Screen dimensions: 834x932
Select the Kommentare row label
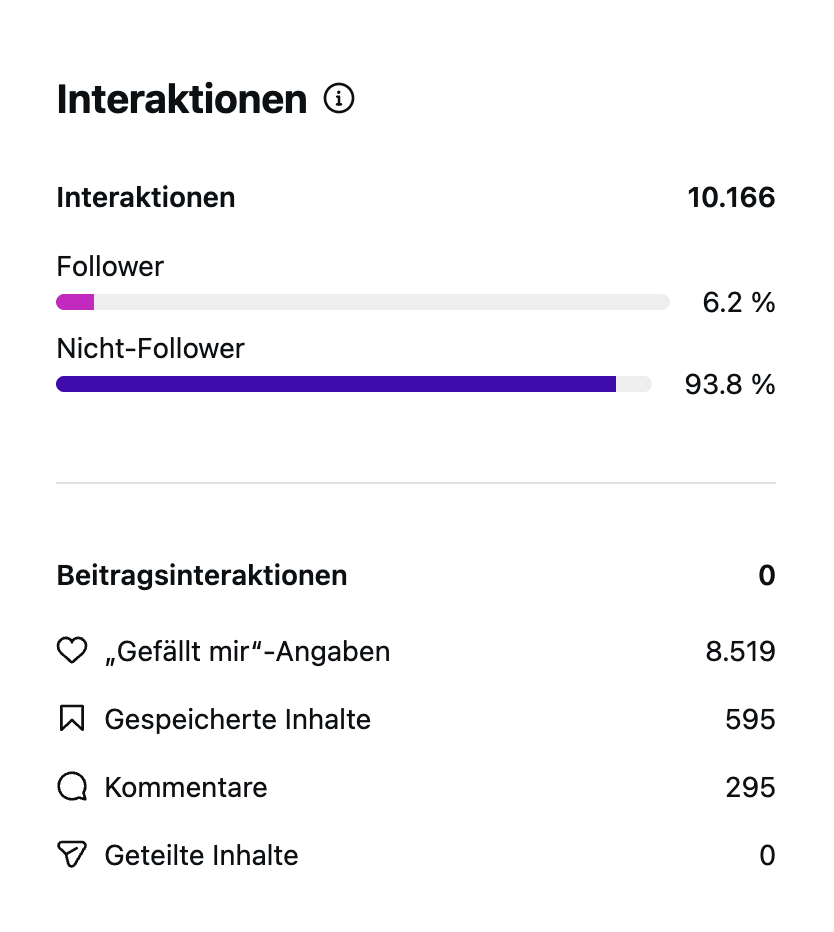185,787
